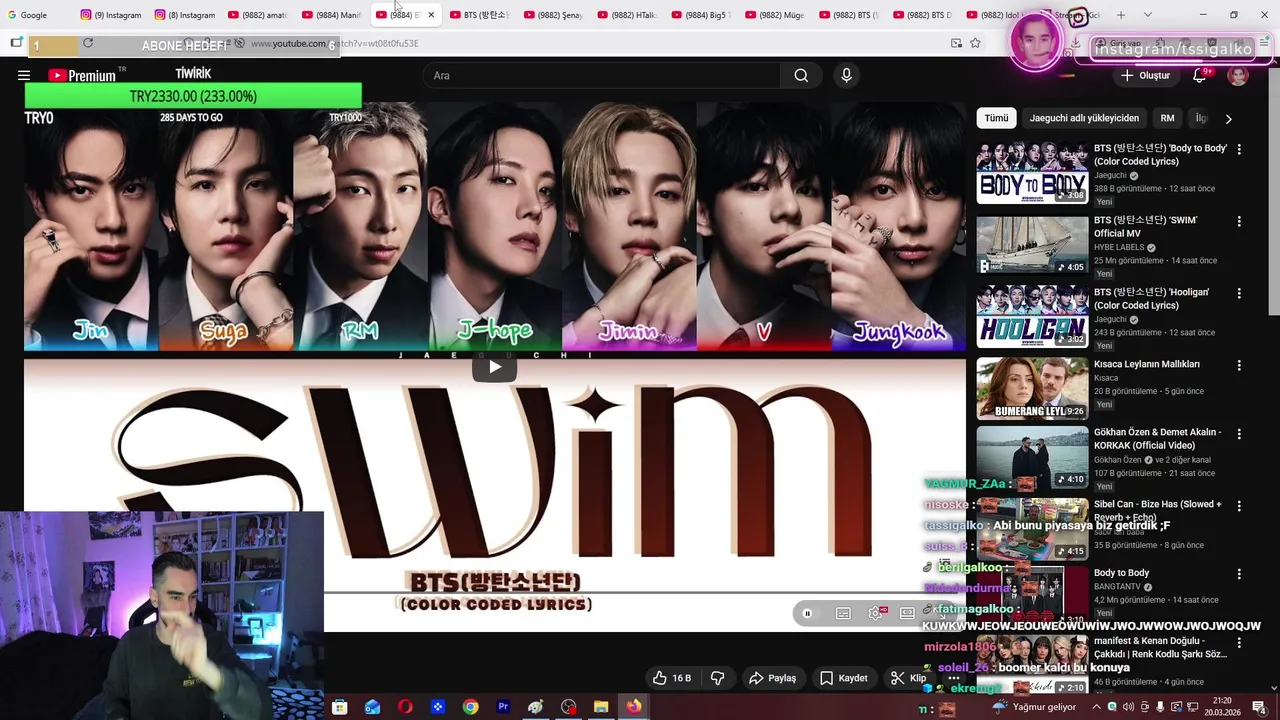Image resolution: width=1280 pixels, height=720 pixels.
Task: Start voice search with the microphone
Action: [x=846, y=75]
